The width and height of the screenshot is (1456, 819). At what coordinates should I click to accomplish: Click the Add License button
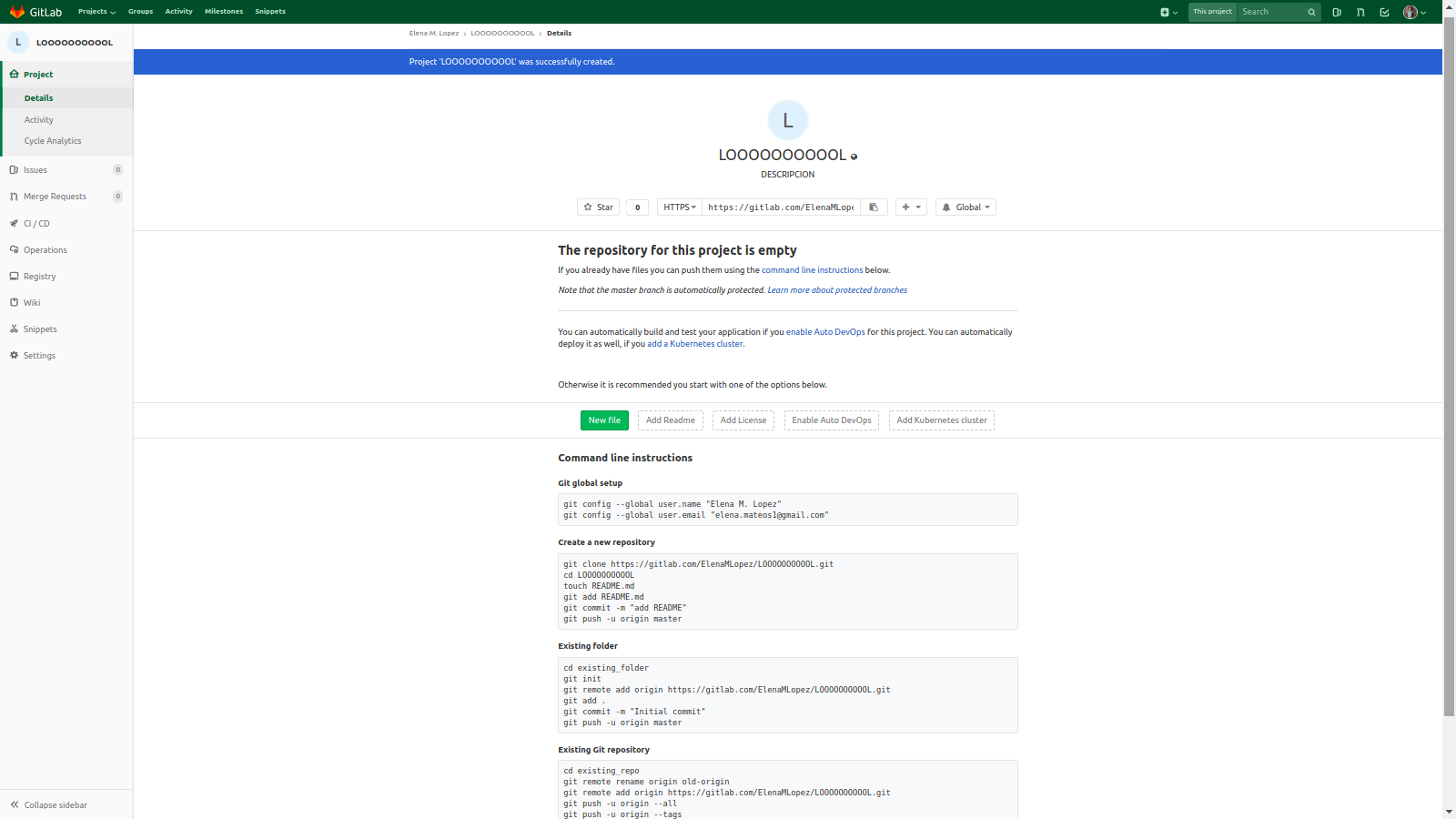pos(743,420)
